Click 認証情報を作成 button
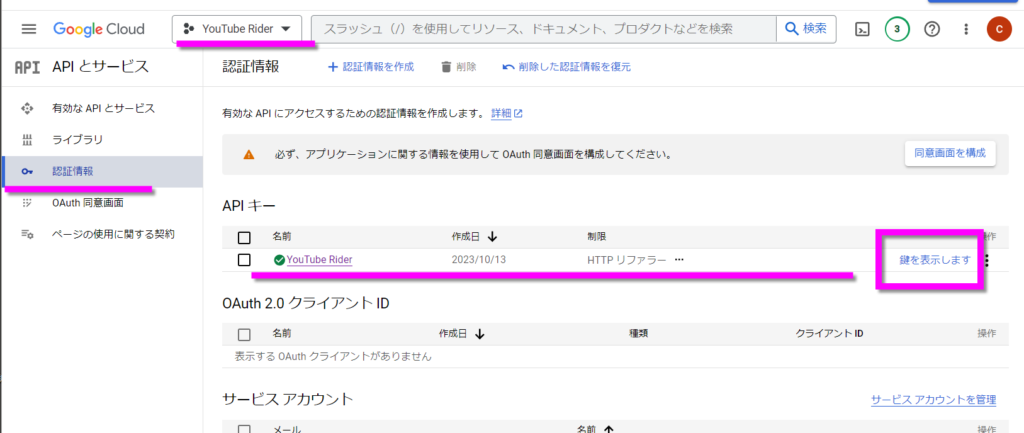Image resolution: width=1024 pixels, height=433 pixels. (x=370, y=67)
